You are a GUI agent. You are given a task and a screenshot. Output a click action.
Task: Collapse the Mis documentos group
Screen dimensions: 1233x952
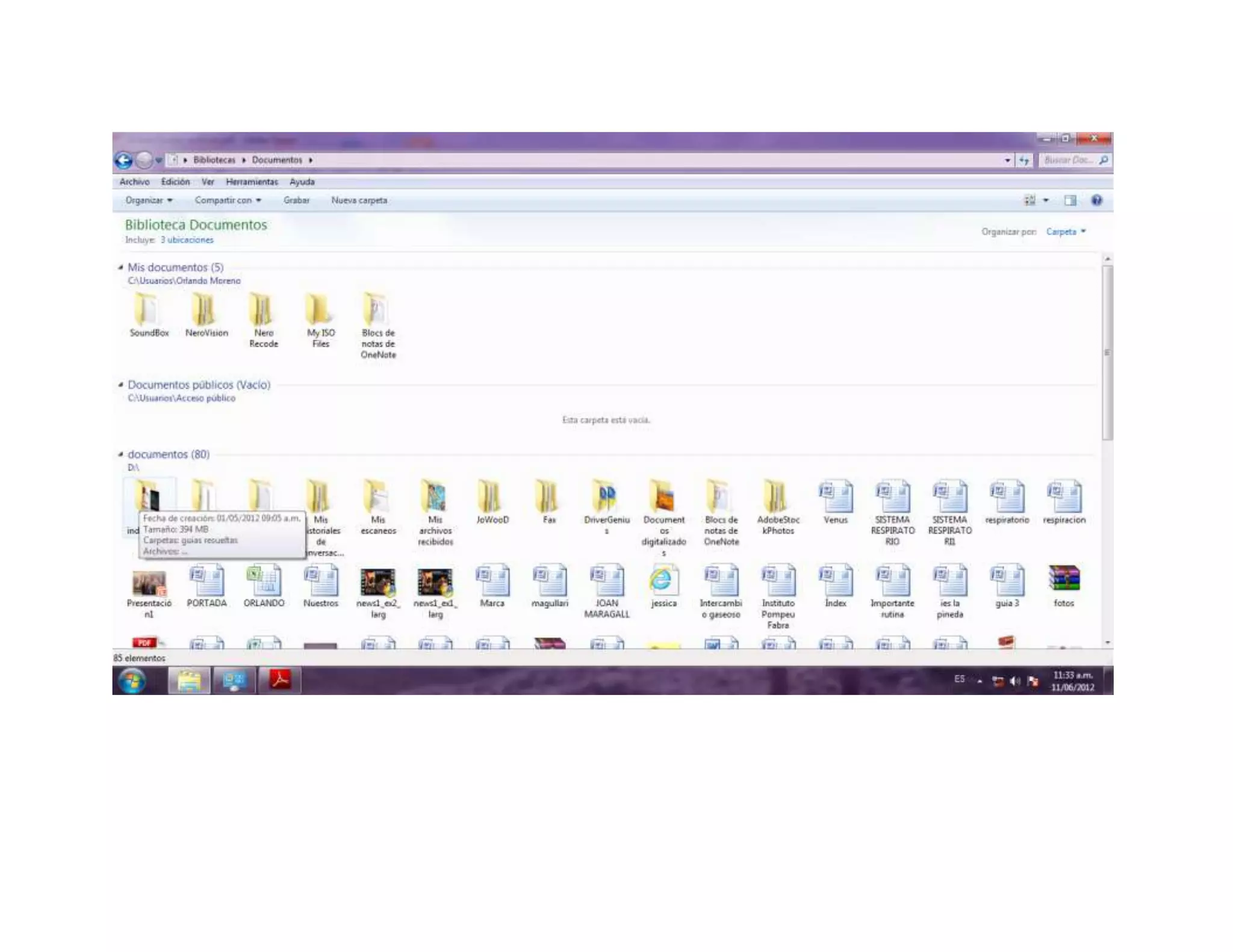(120, 267)
